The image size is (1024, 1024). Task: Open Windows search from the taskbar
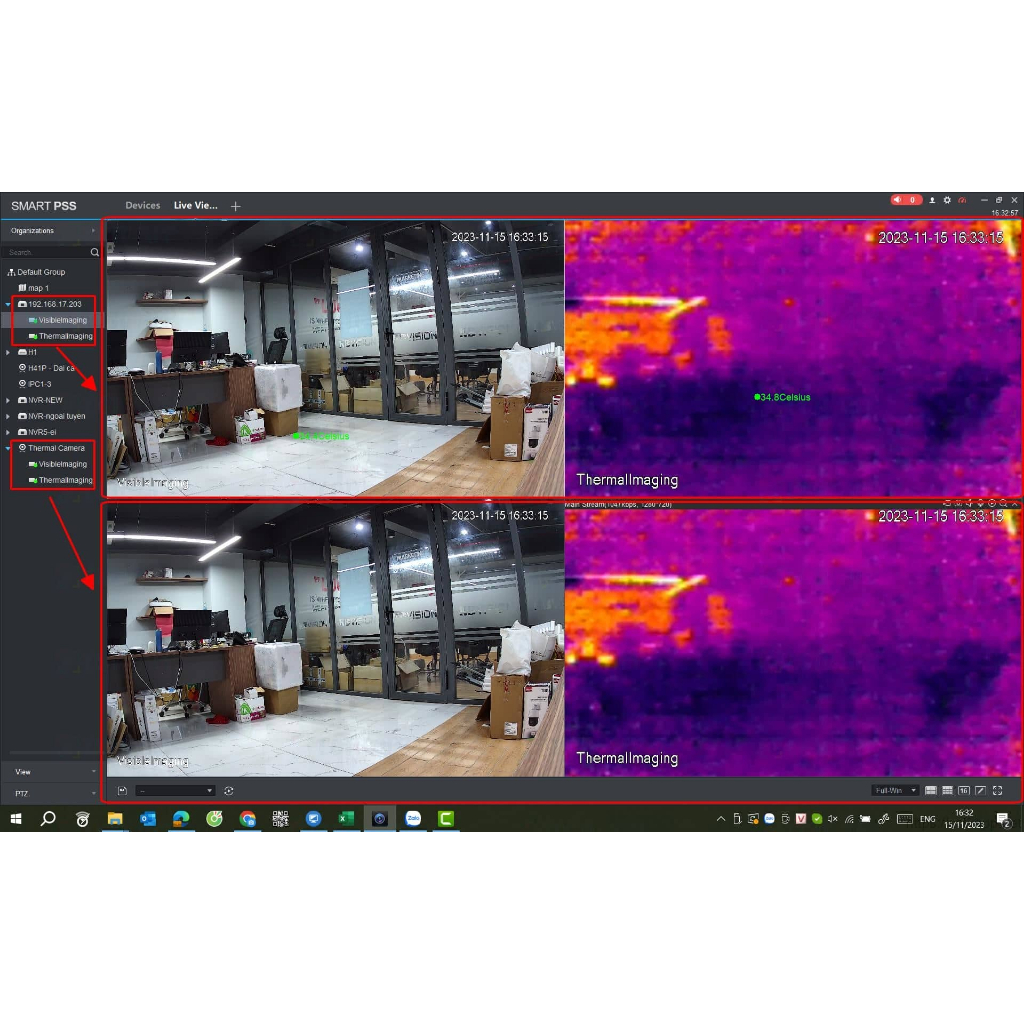click(48, 819)
